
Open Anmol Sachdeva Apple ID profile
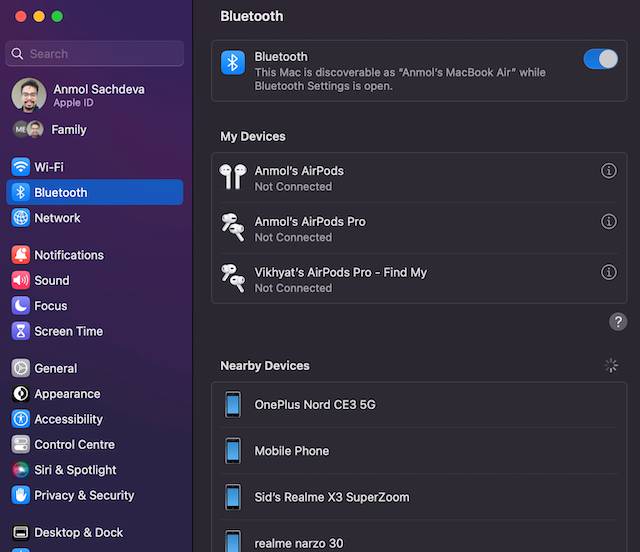click(x=78, y=95)
